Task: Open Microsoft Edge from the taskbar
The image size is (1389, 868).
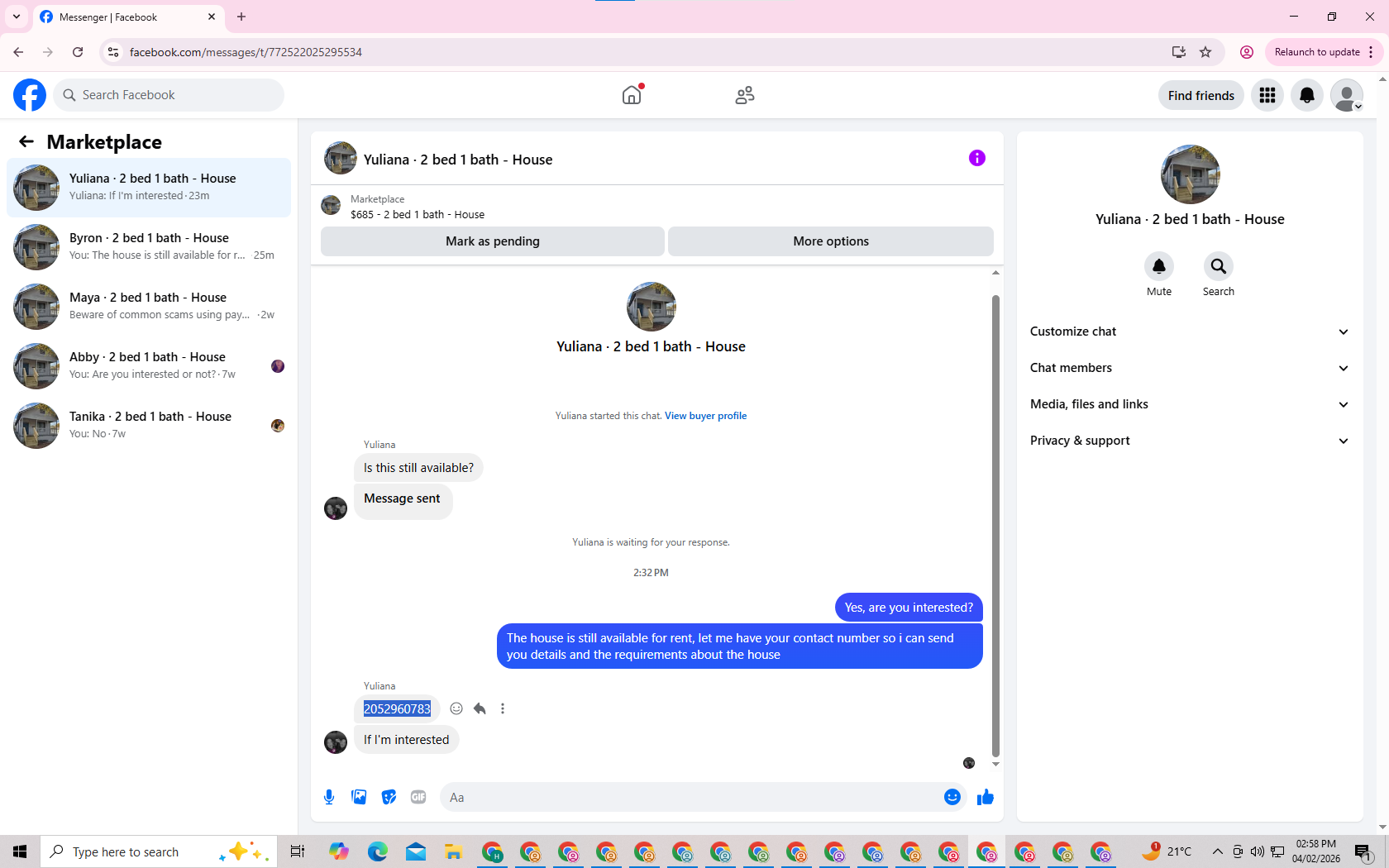Action: (x=378, y=851)
